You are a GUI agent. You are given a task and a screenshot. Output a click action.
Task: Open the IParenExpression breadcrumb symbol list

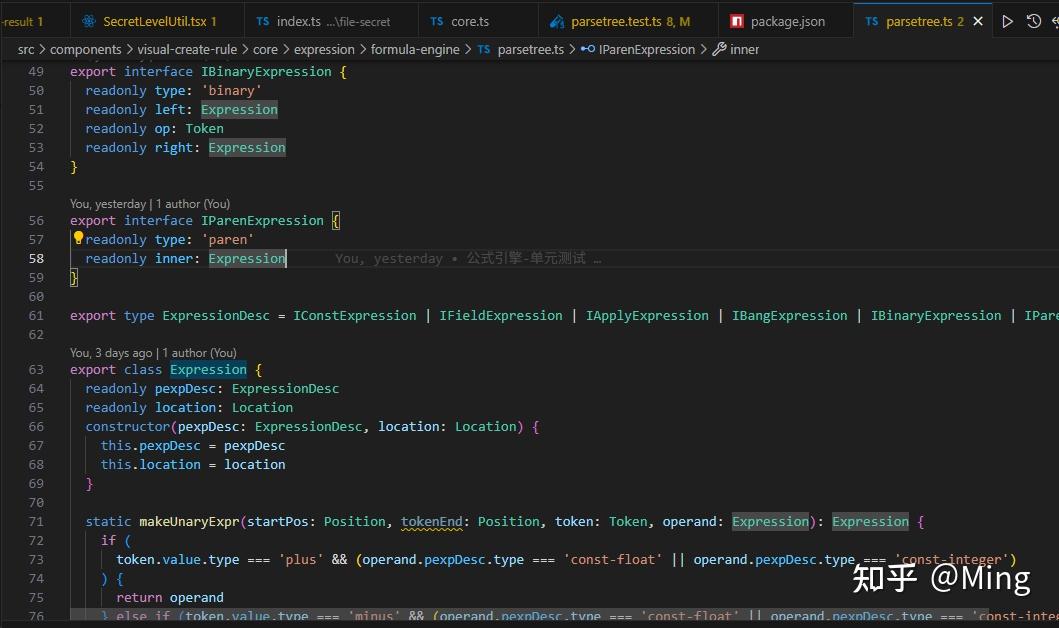[646, 49]
